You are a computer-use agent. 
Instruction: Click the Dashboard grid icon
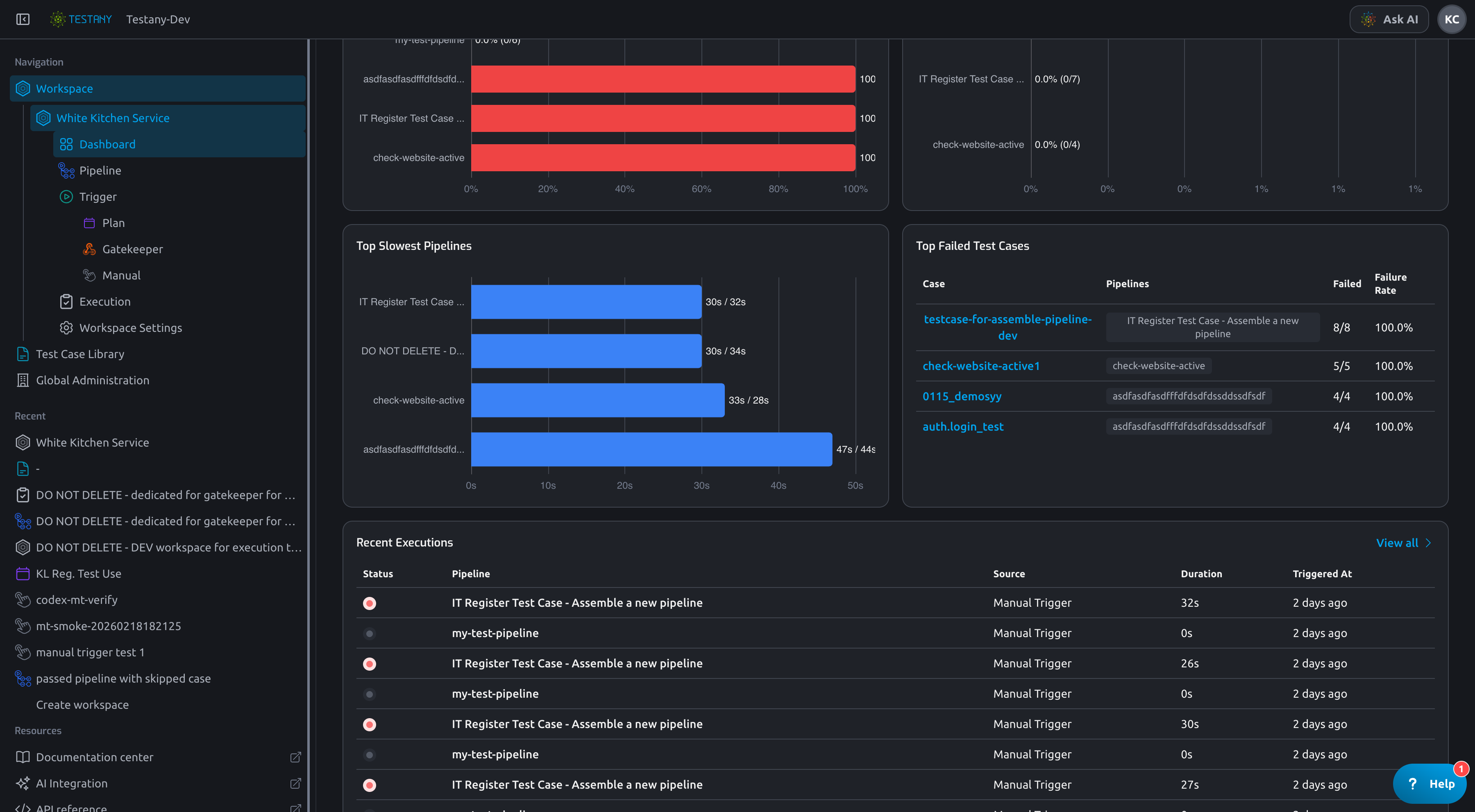coord(66,144)
